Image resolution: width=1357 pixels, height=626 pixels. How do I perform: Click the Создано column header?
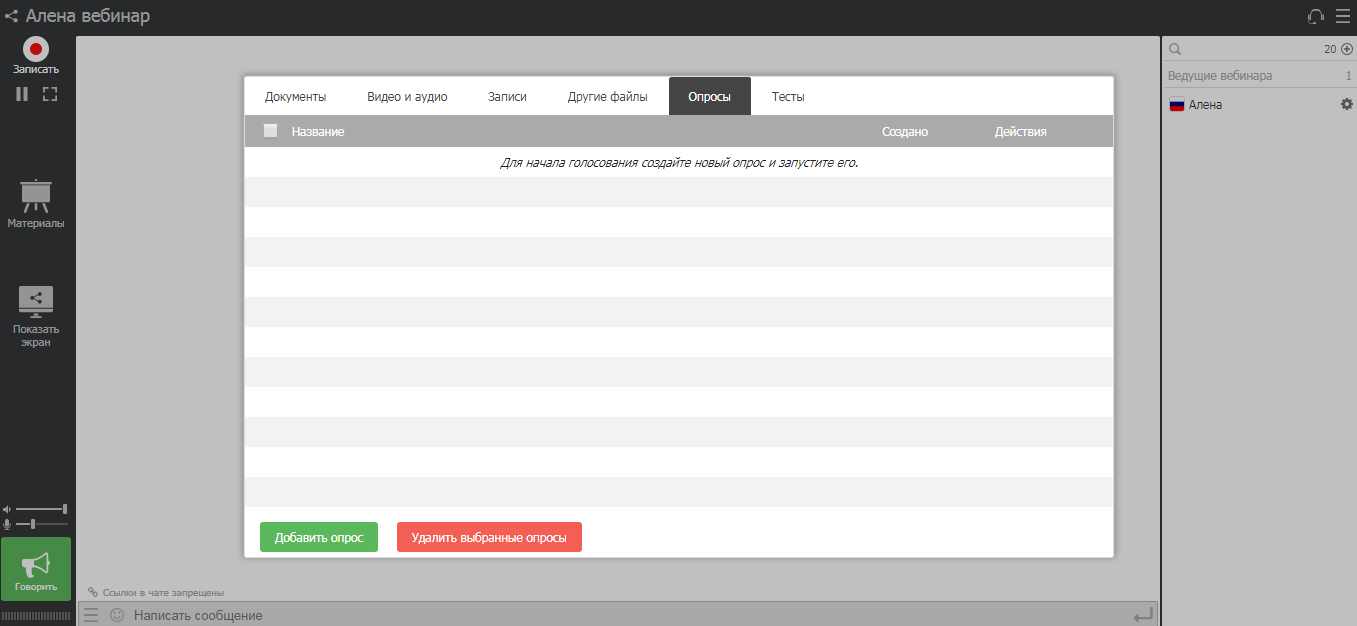click(905, 131)
